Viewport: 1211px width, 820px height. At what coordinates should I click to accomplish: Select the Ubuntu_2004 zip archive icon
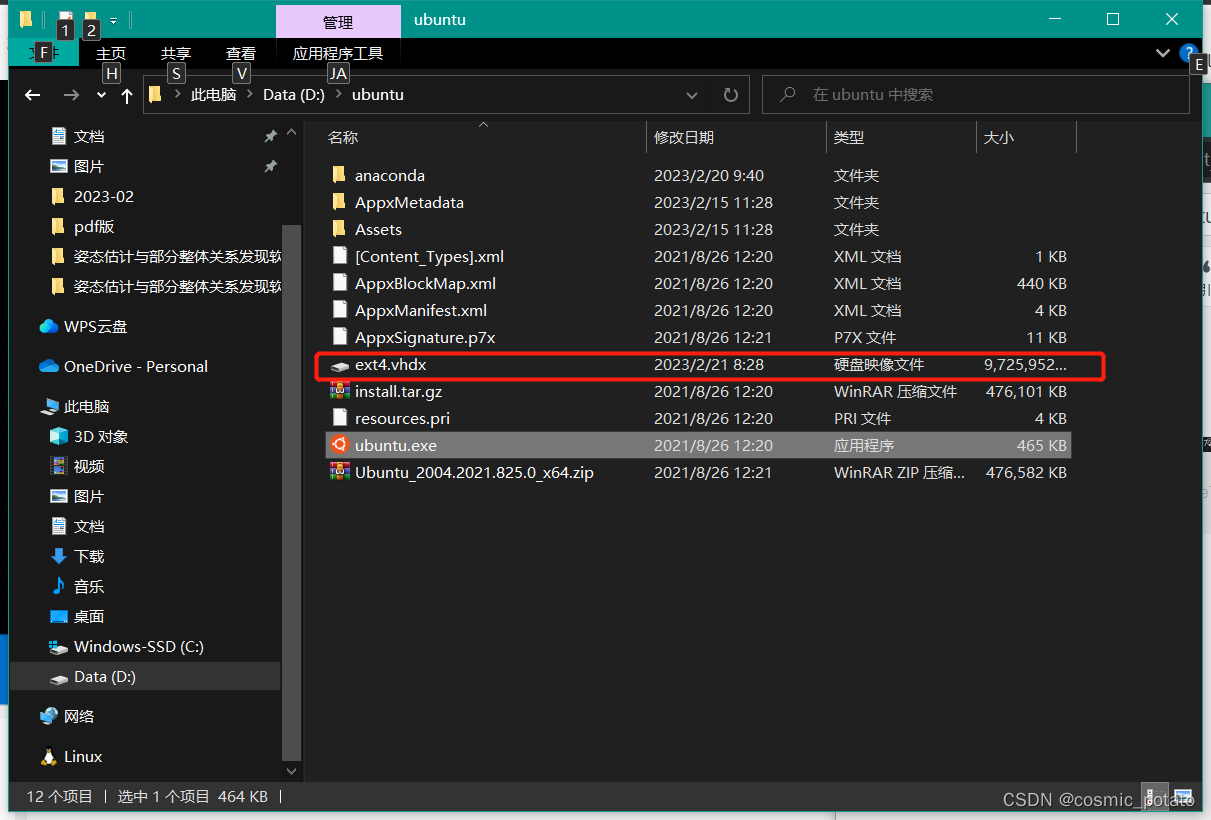(x=339, y=472)
